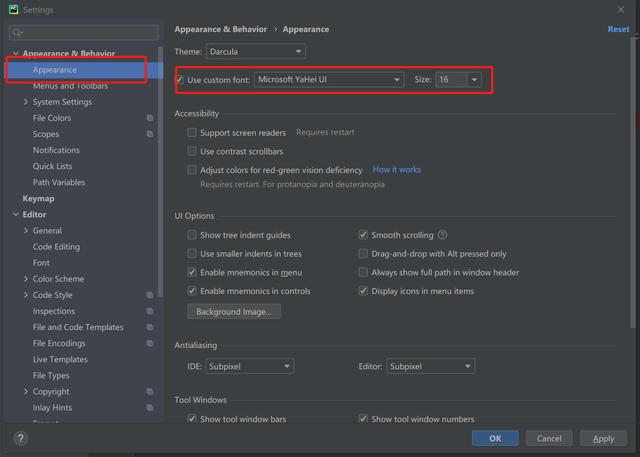Click the How it works link

(x=396, y=169)
